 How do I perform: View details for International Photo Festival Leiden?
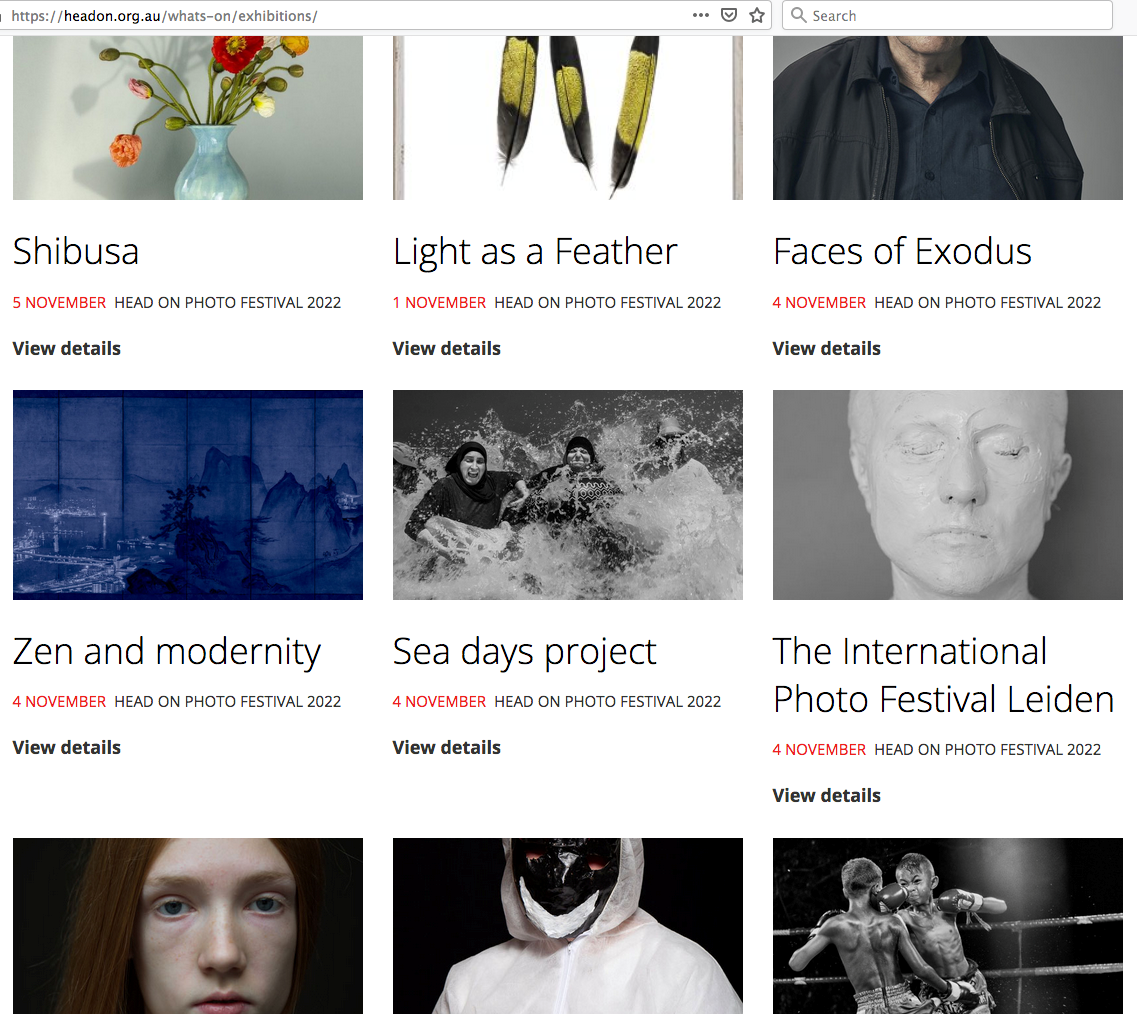click(x=827, y=796)
